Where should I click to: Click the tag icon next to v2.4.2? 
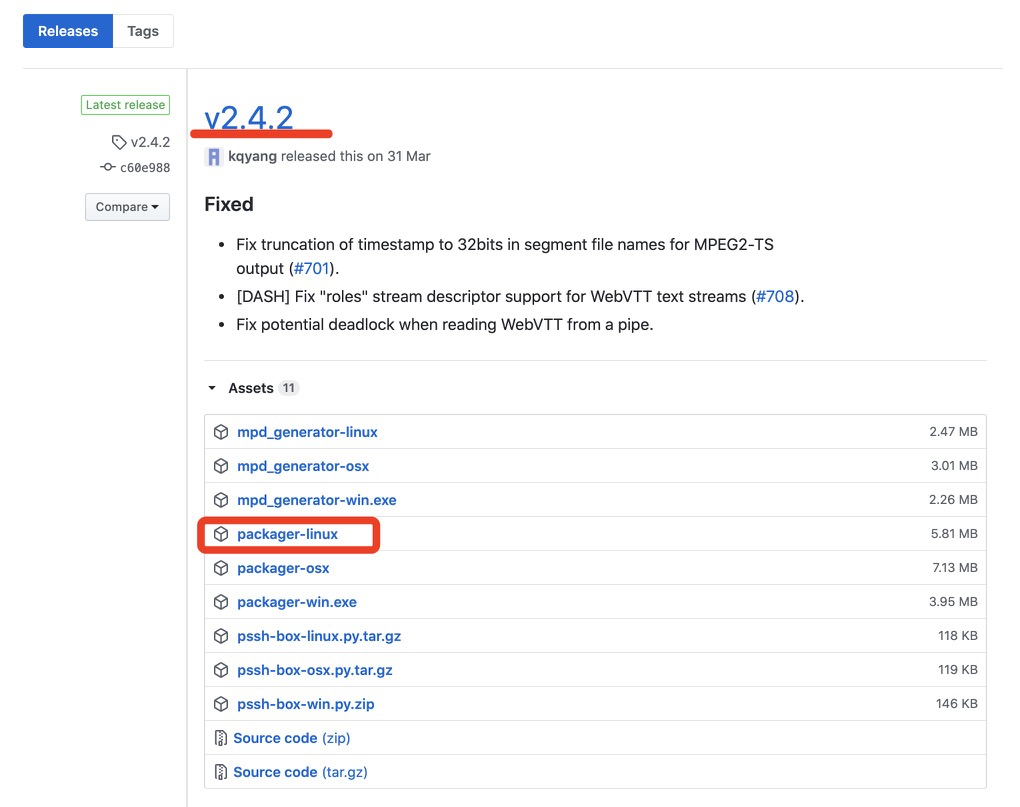[x=119, y=142]
